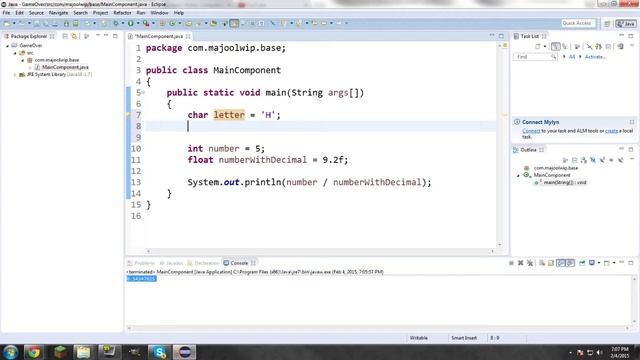Click the External Tools run icon

click(145, 23)
